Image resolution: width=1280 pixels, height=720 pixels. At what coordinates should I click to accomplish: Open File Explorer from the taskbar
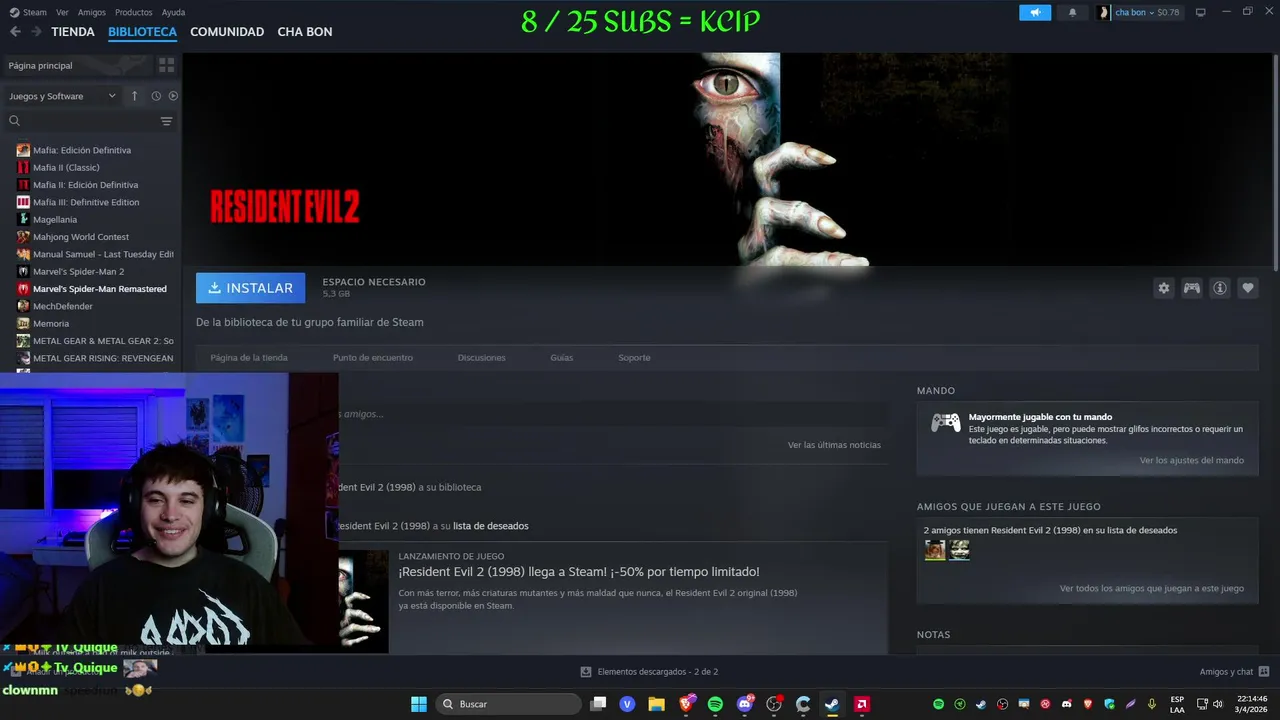(656, 704)
